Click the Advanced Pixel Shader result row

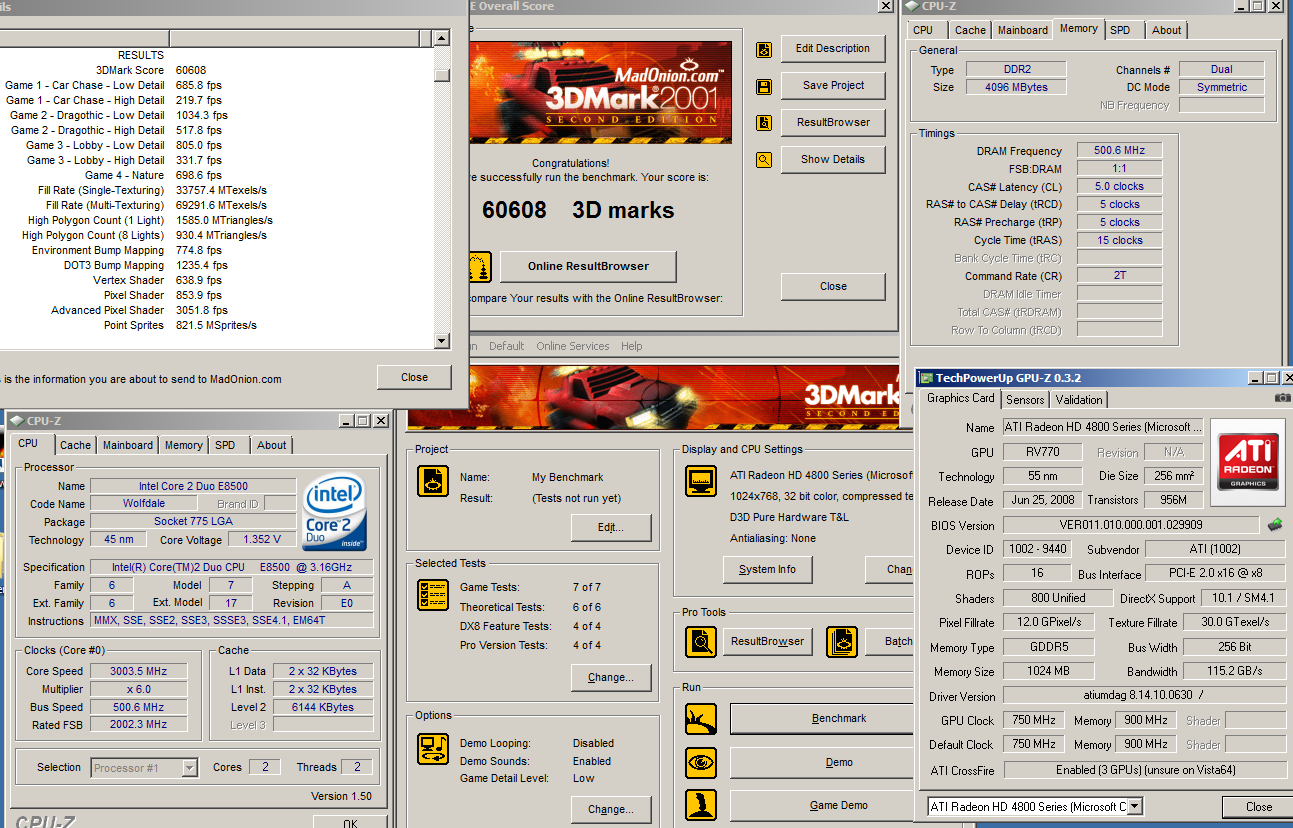pyautogui.click(x=216, y=310)
